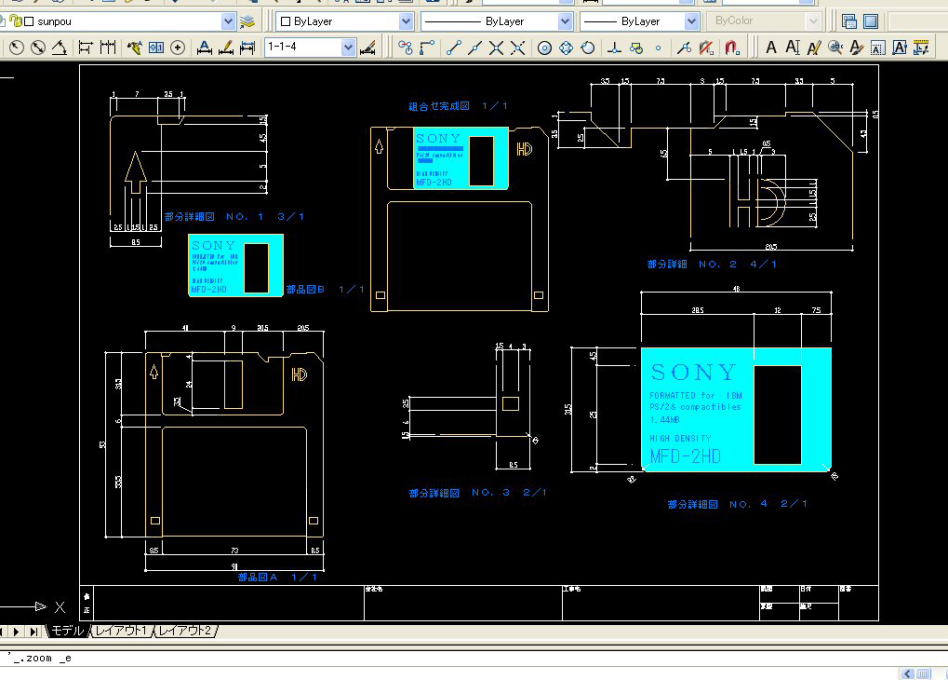Expand the ByLayer lineweight dropdown
This screenshot has width=948, height=680.
692,22
